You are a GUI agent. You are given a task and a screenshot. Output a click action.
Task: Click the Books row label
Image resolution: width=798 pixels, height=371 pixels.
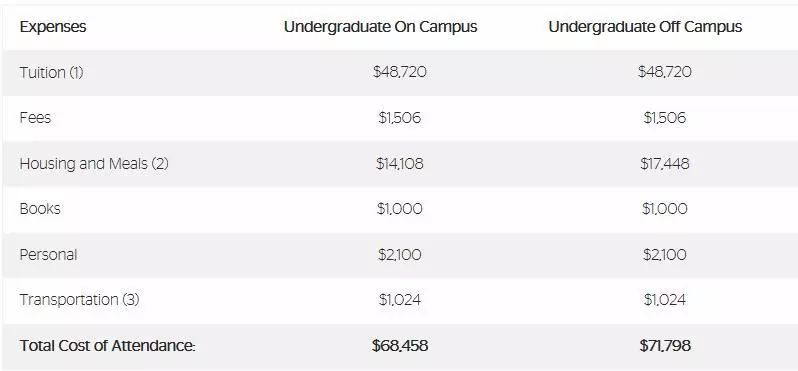[40, 209]
